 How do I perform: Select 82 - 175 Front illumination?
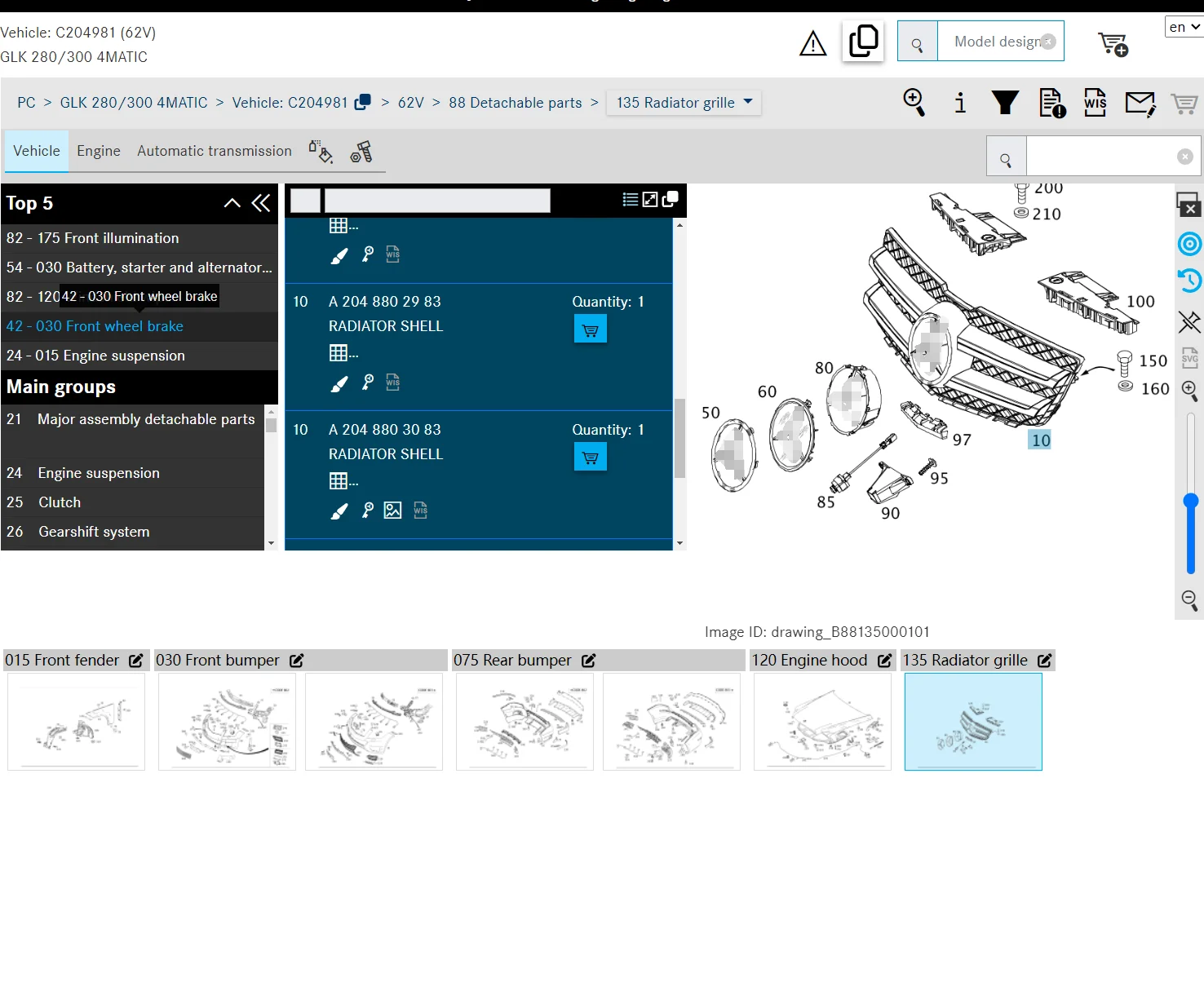pyautogui.click(x=139, y=238)
